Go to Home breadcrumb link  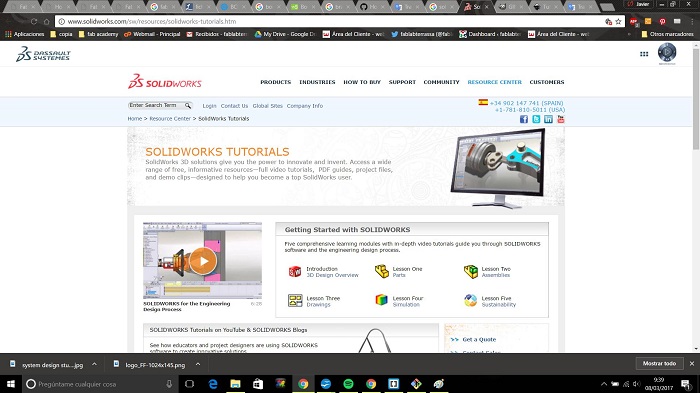(134, 119)
